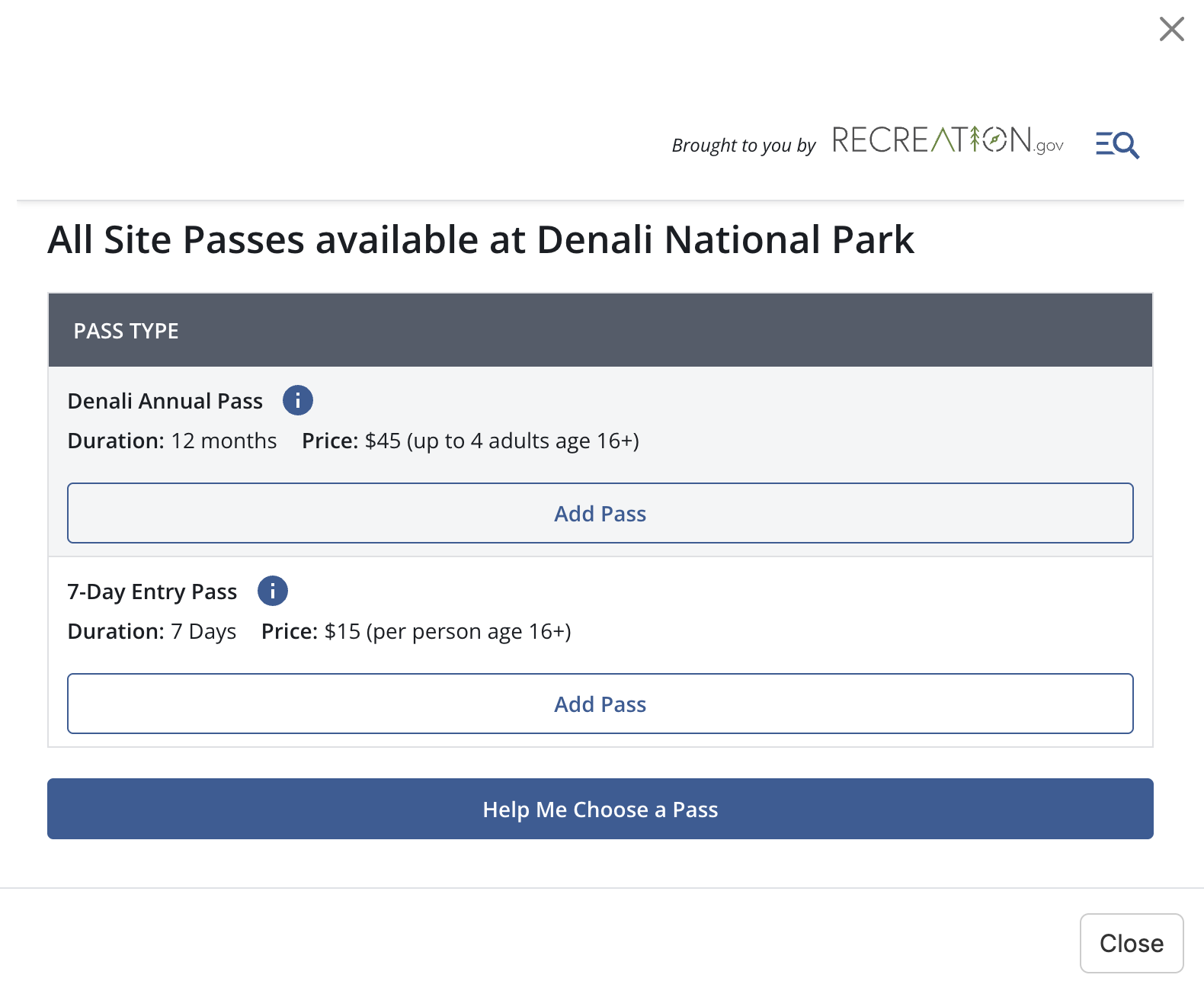Click the '7 Days' duration text

pos(203,631)
